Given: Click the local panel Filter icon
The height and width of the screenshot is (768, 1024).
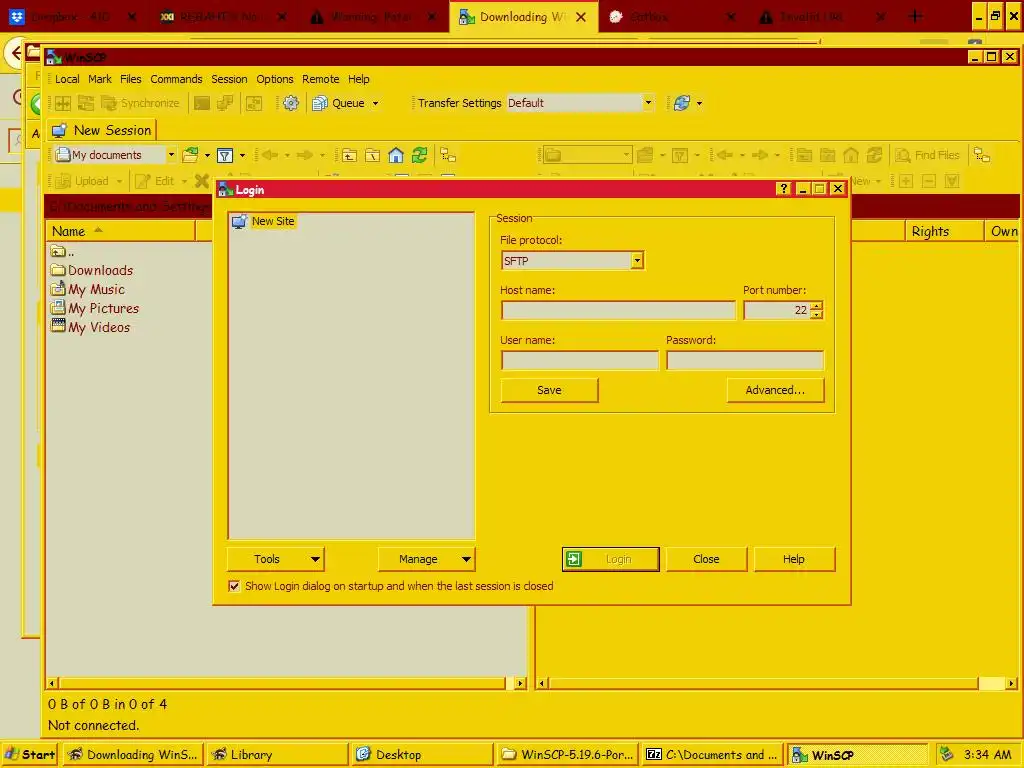Looking at the screenshot, I should point(225,155).
